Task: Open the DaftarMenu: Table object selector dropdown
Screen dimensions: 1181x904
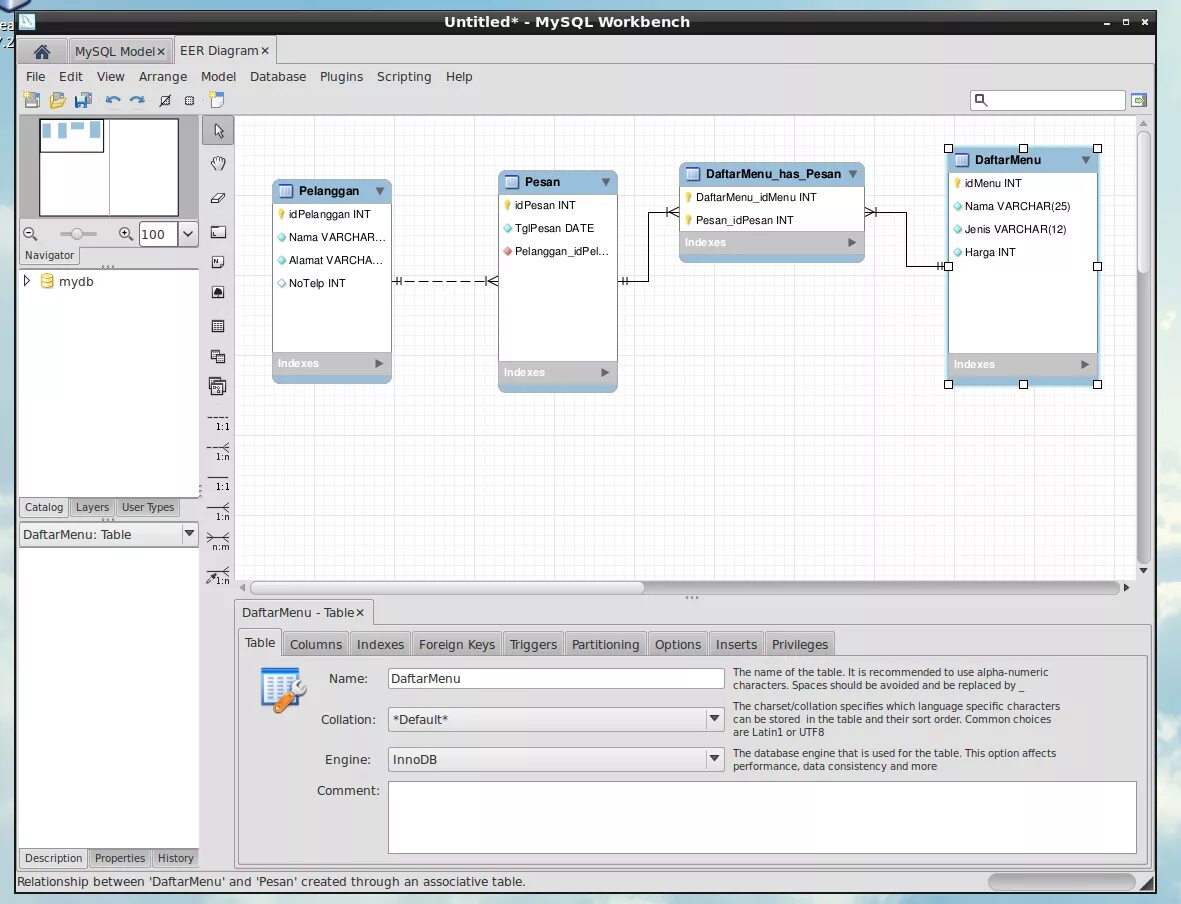Action: (189, 534)
